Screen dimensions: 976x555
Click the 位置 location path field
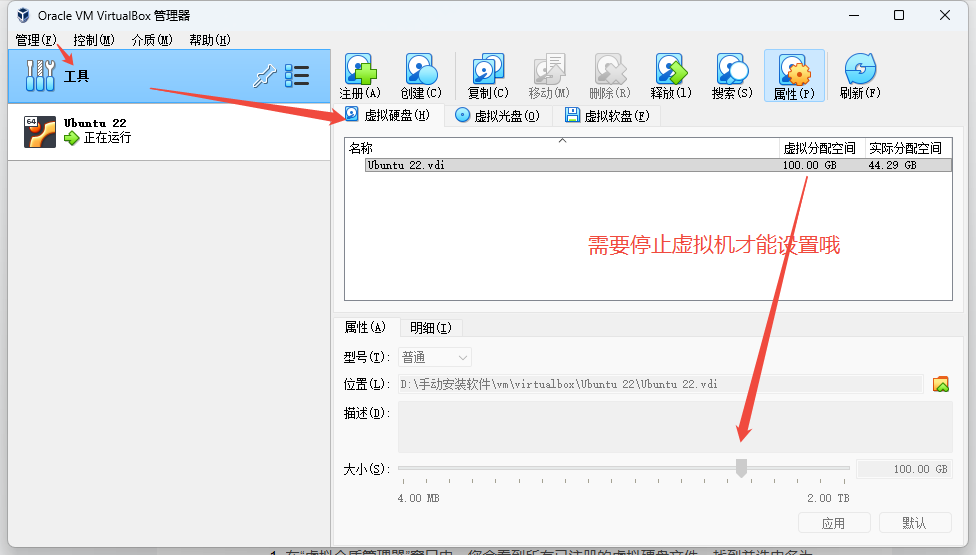point(660,385)
